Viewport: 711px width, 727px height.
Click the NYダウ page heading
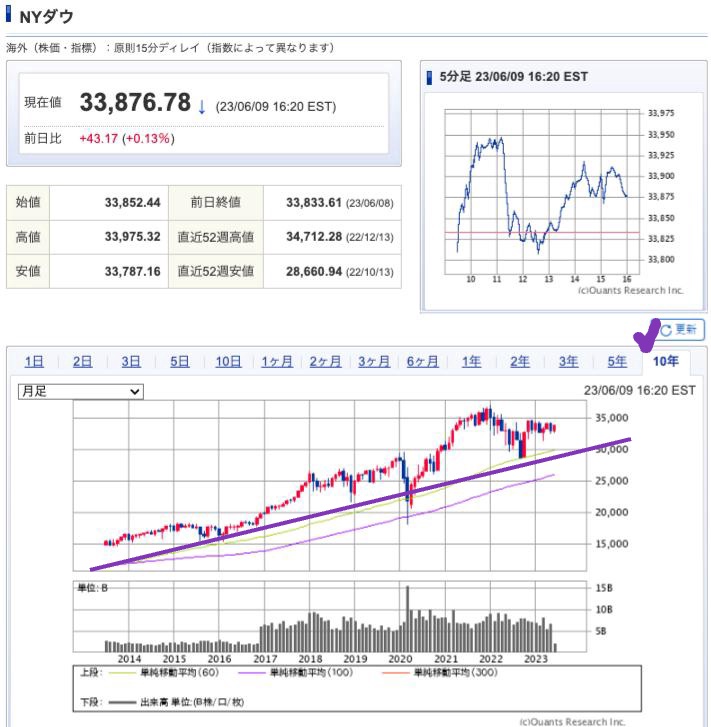tap(46, 17)
